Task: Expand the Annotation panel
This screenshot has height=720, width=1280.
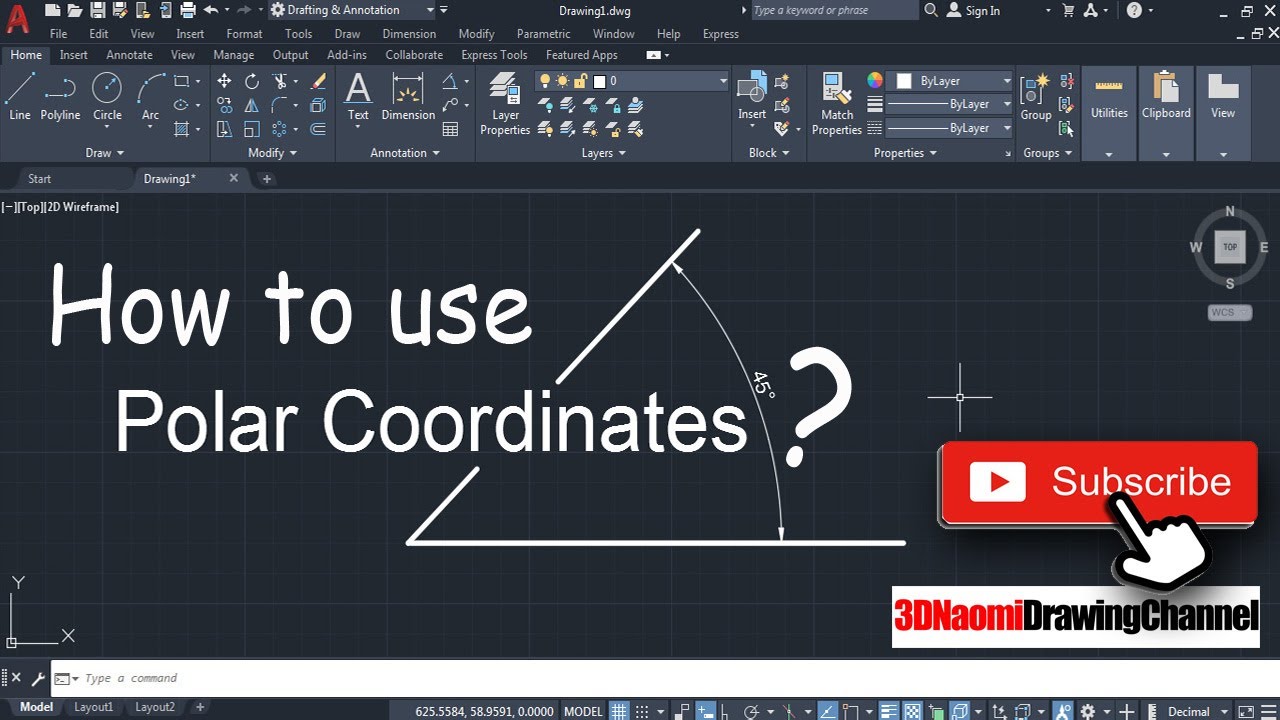Action: pyautogui.click(x=405, y=153)
